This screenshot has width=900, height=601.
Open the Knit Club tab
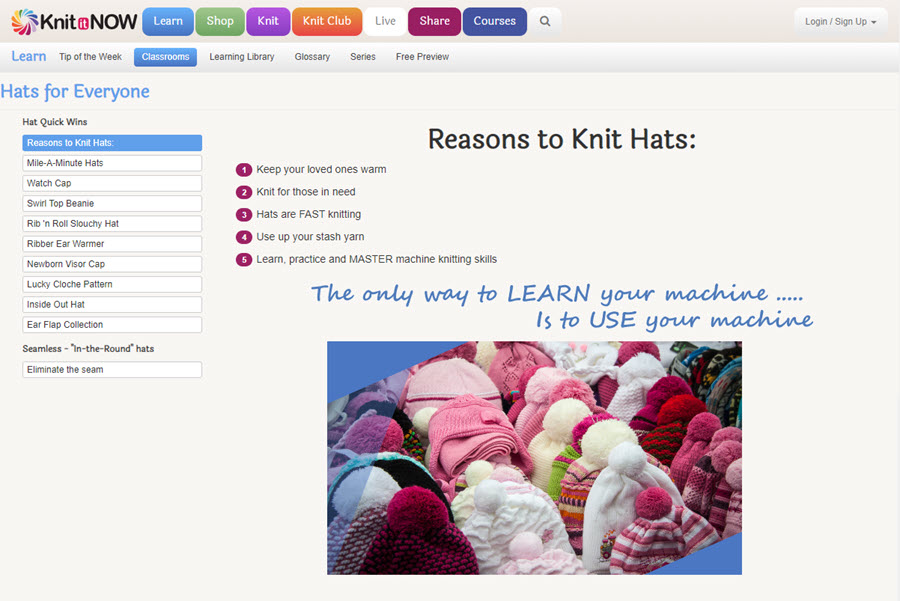click(x=327, y=21)
